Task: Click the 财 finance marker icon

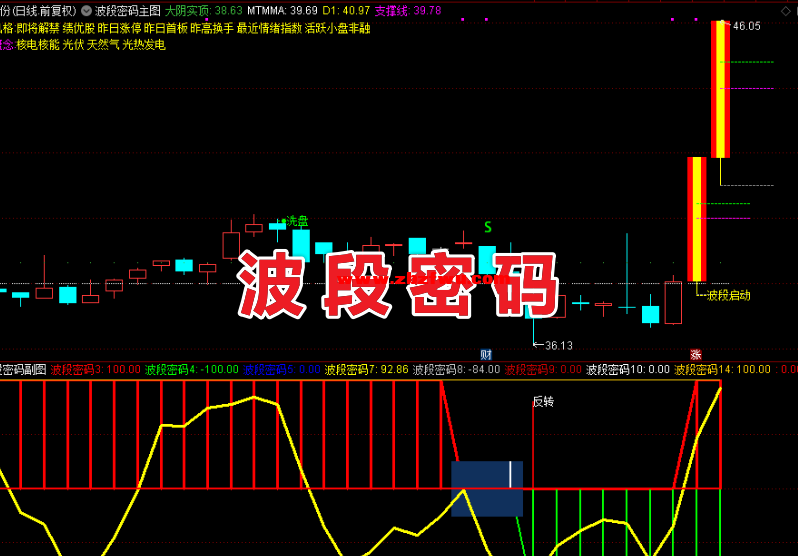Action: (x=486, y=354)
